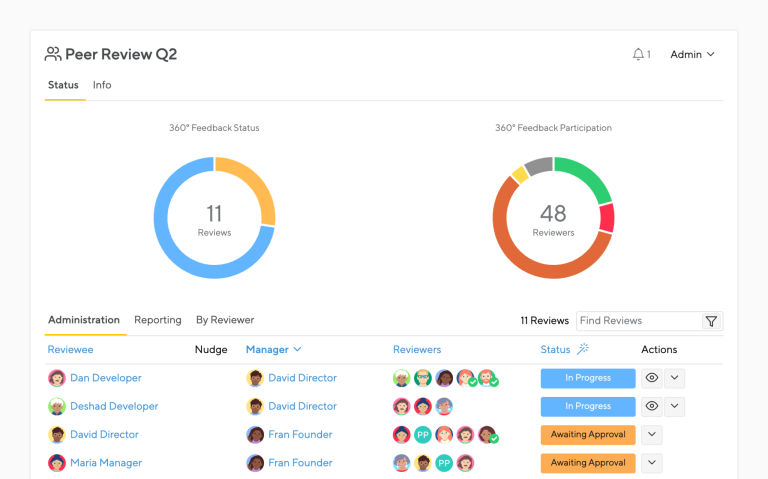Screen dimensions: 768x479
Task: Open the Administration tab
Action: (84, 320)
